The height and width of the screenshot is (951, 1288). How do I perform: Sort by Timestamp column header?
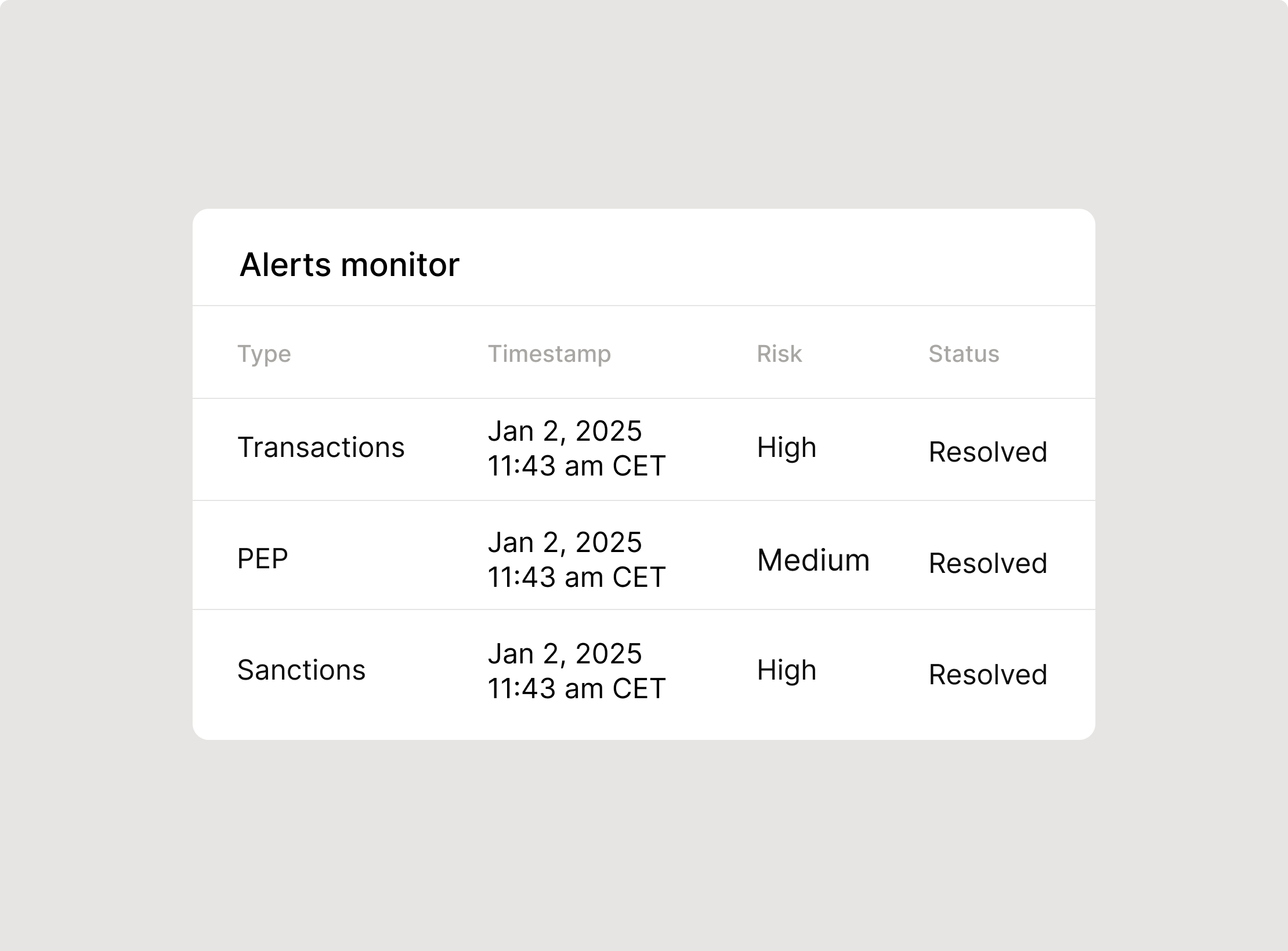pos(549,354)
